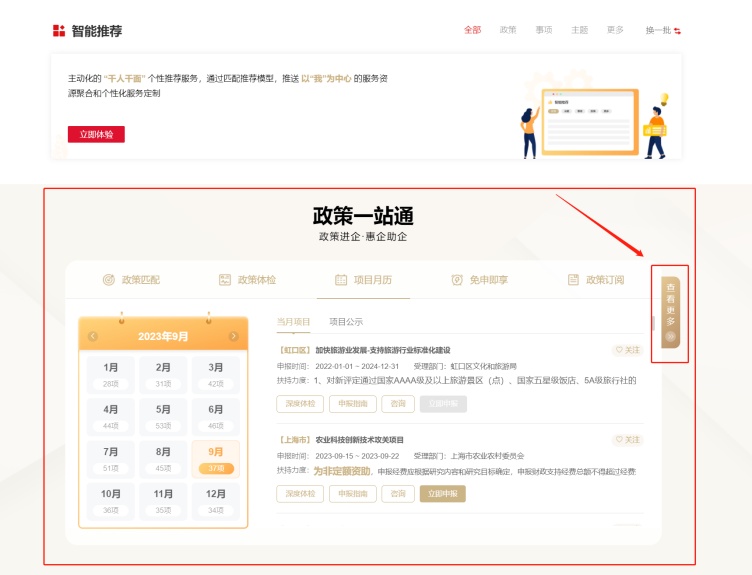Go to previous year with calendar left arrow
This screenshot has height=575, width=752.
(x=93, y=336)
